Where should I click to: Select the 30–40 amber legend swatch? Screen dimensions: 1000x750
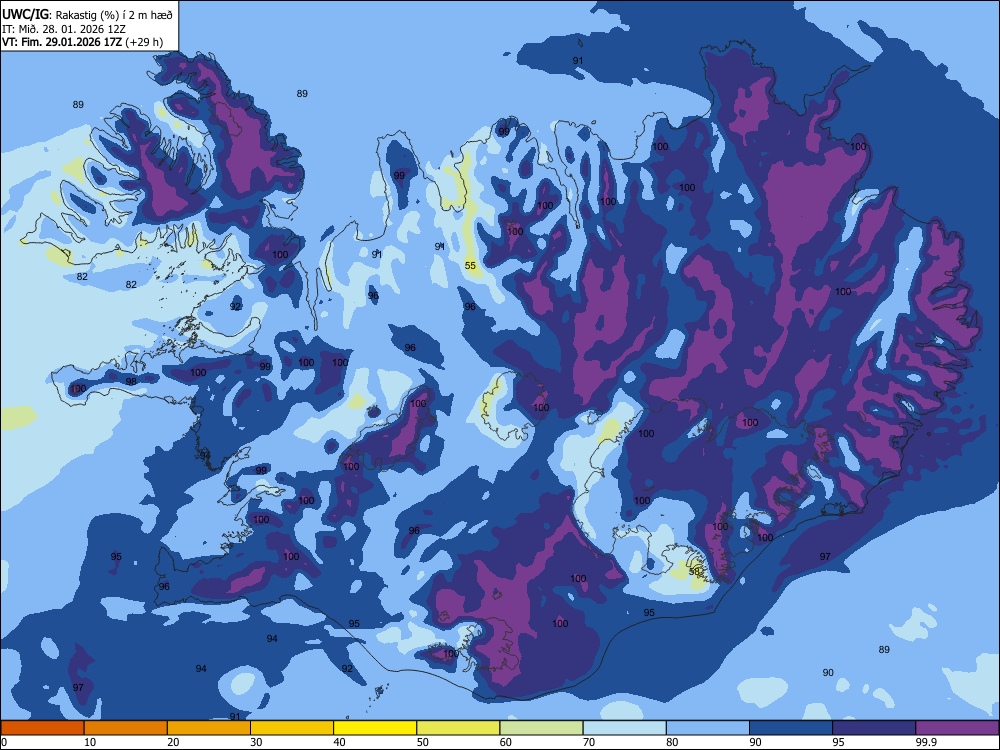click(292, 728)
